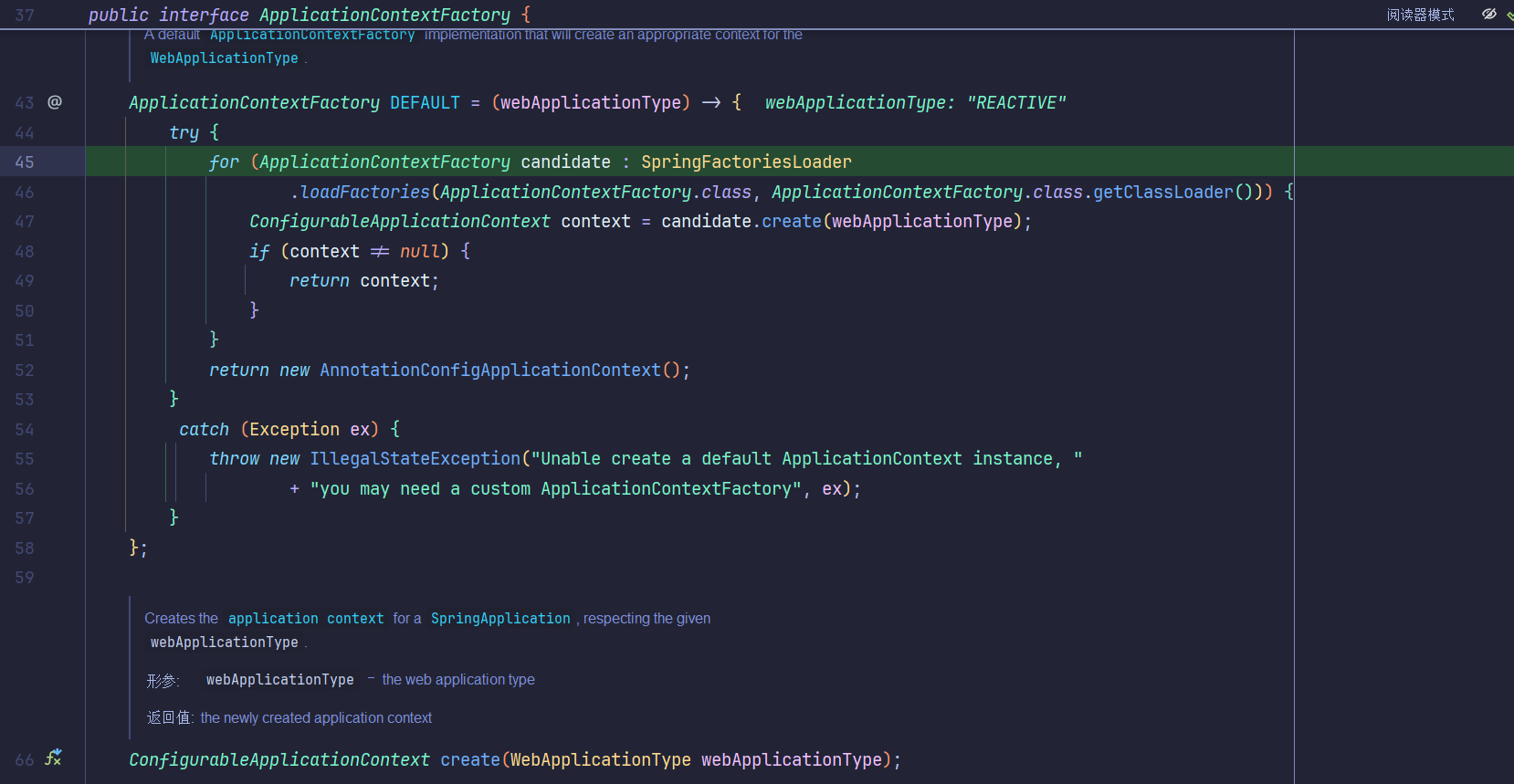This screenshot has height=784, width=1514.
Task: Open the SpringApplication link in the doc comment
Action: click(x=500, y=619)
